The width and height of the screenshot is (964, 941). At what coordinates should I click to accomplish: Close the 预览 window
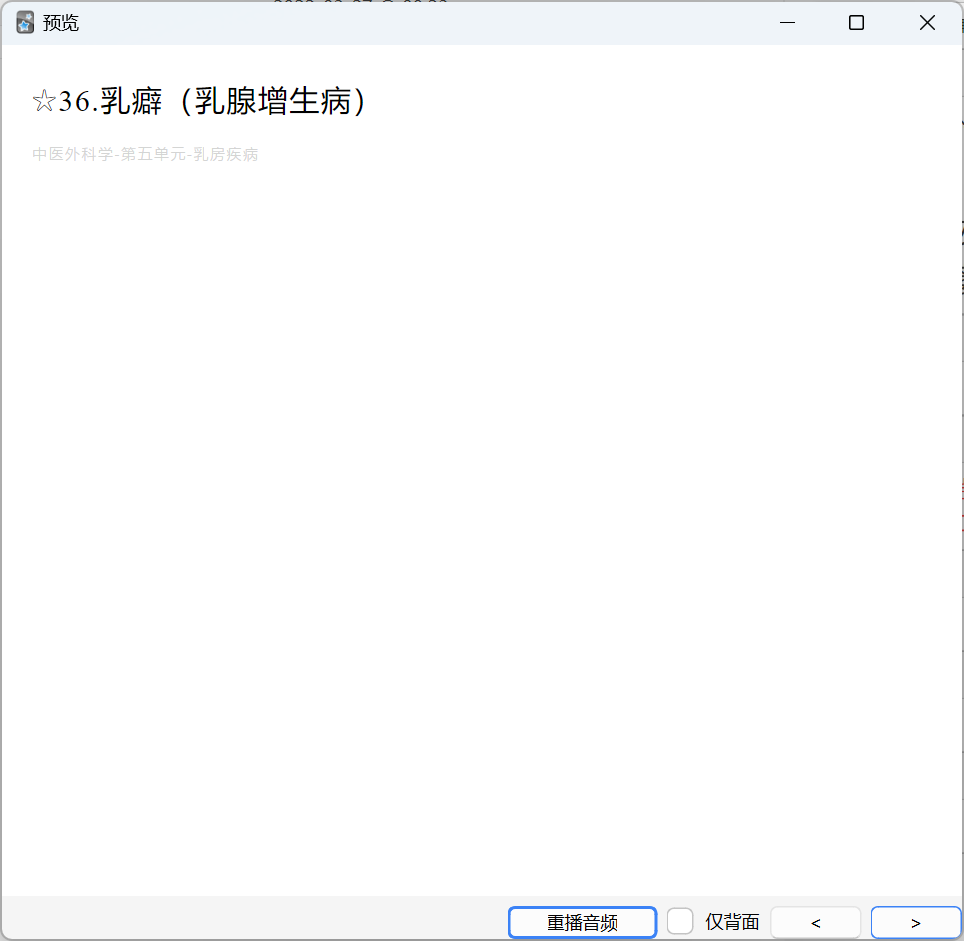click(927, 23)
